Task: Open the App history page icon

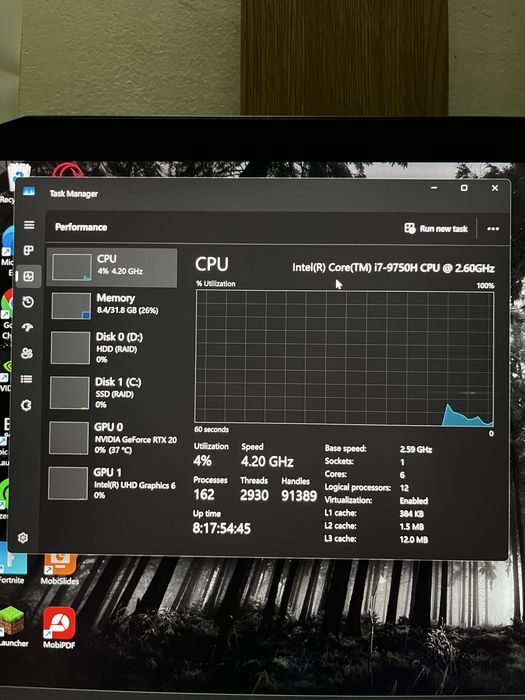Action: [x=28, y=302]
